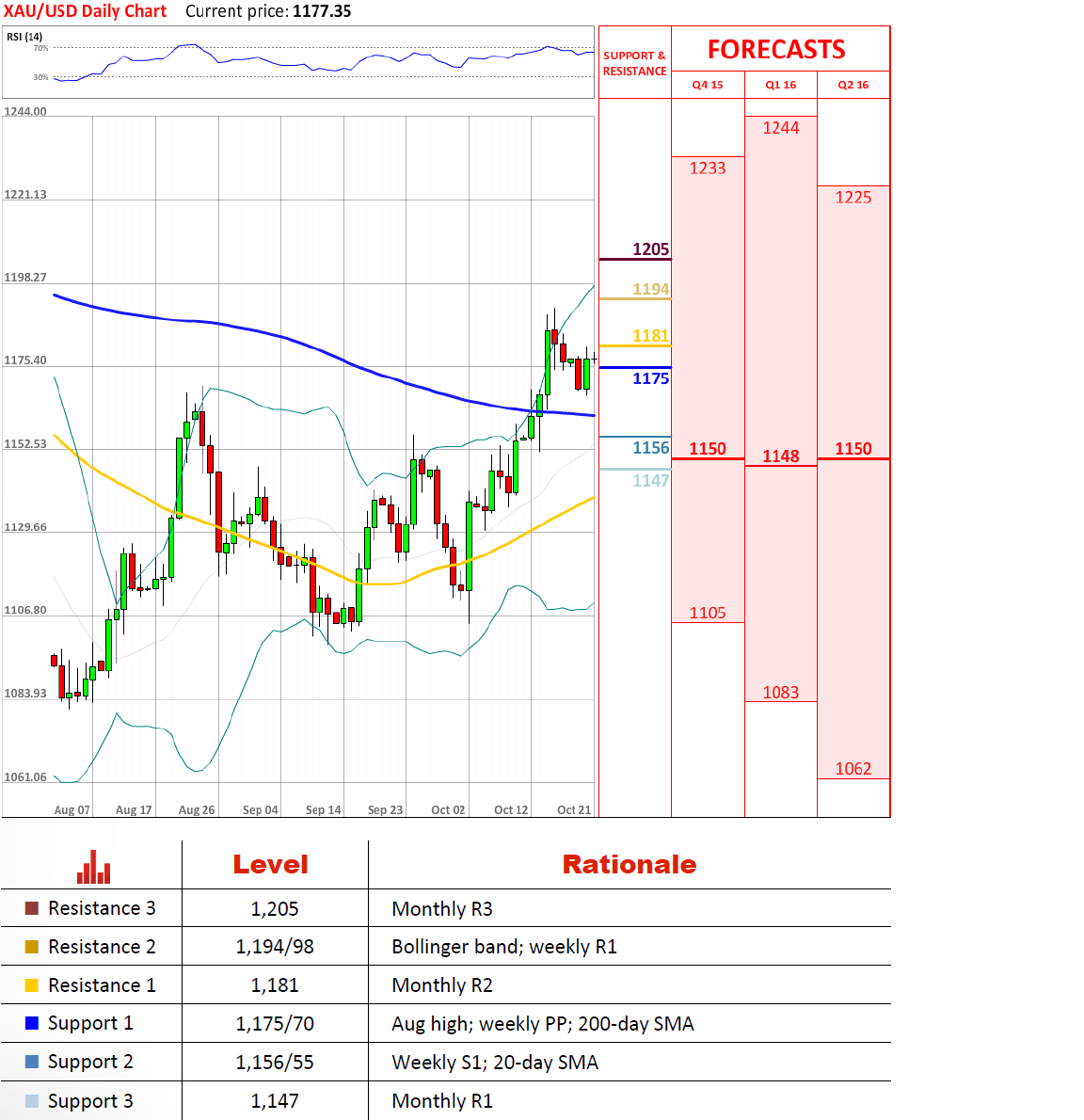
Task: Click the Support 2 steel-blue swatch
Action: (31, 1063)
